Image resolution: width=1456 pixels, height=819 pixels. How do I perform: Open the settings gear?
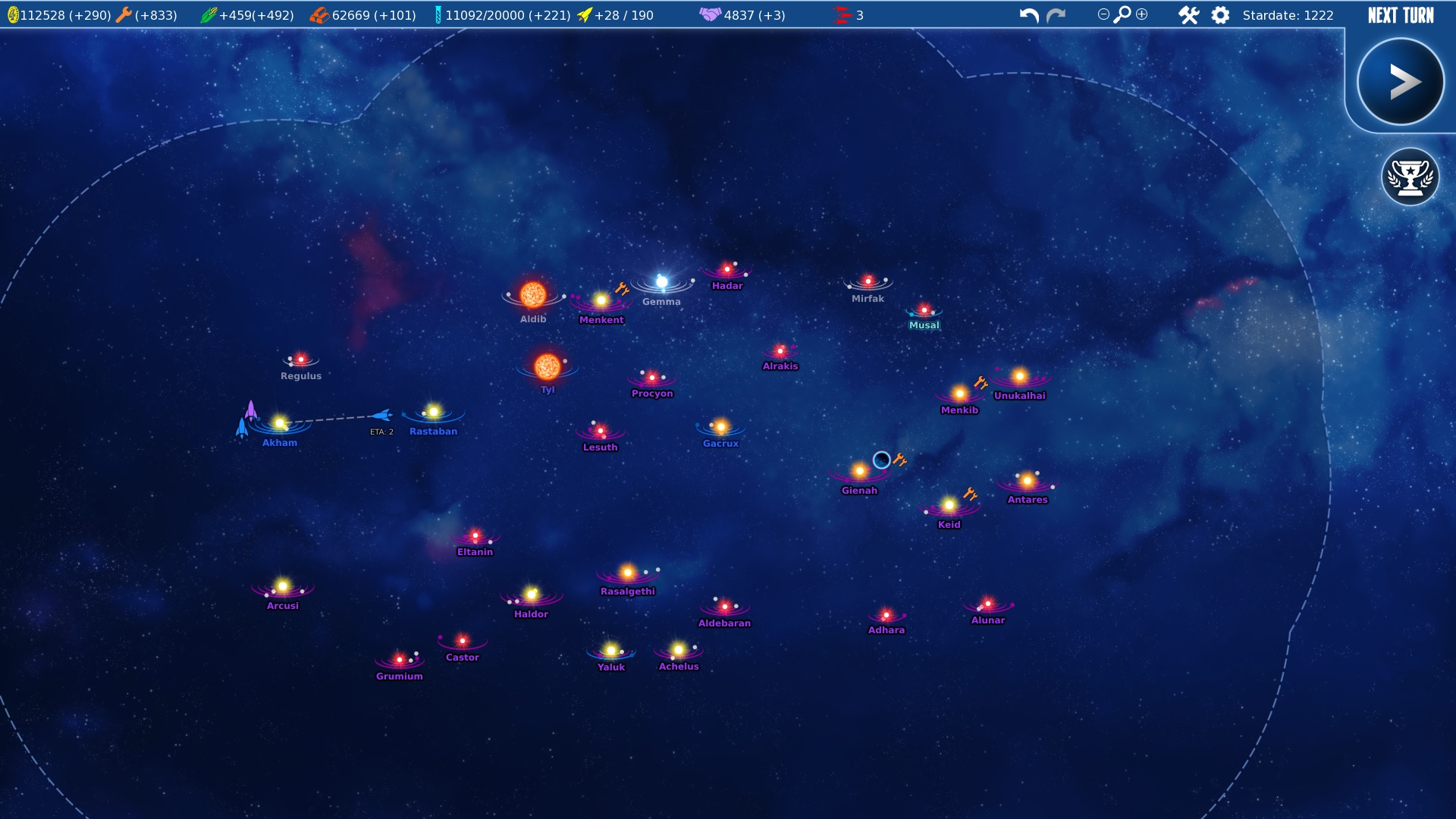point(1220,15)
